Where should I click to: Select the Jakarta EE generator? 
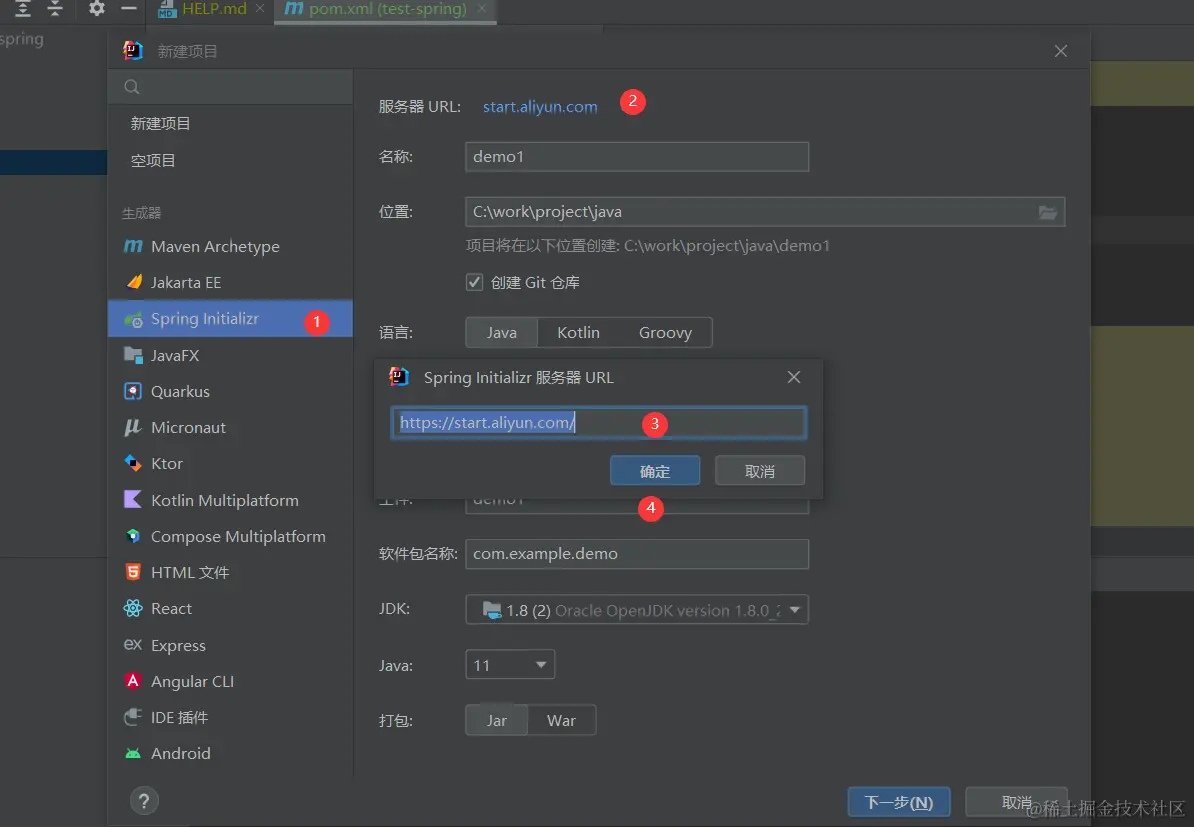230,283
